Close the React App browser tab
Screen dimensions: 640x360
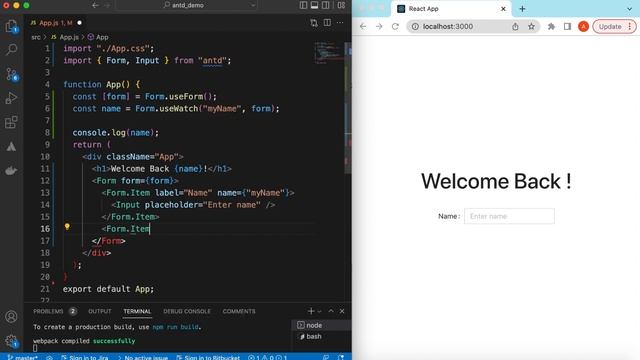pos(503,9)
